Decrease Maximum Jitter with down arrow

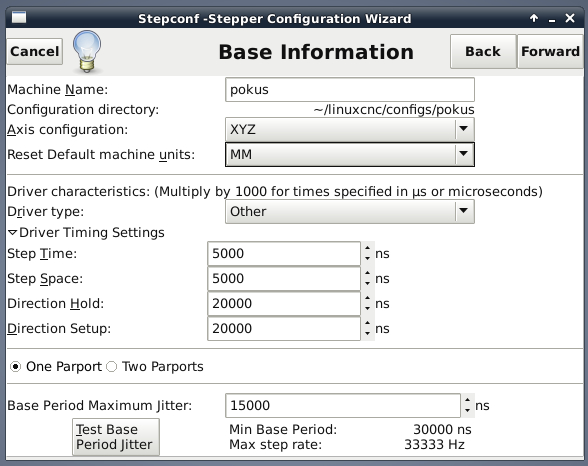(x=467, y=411)
